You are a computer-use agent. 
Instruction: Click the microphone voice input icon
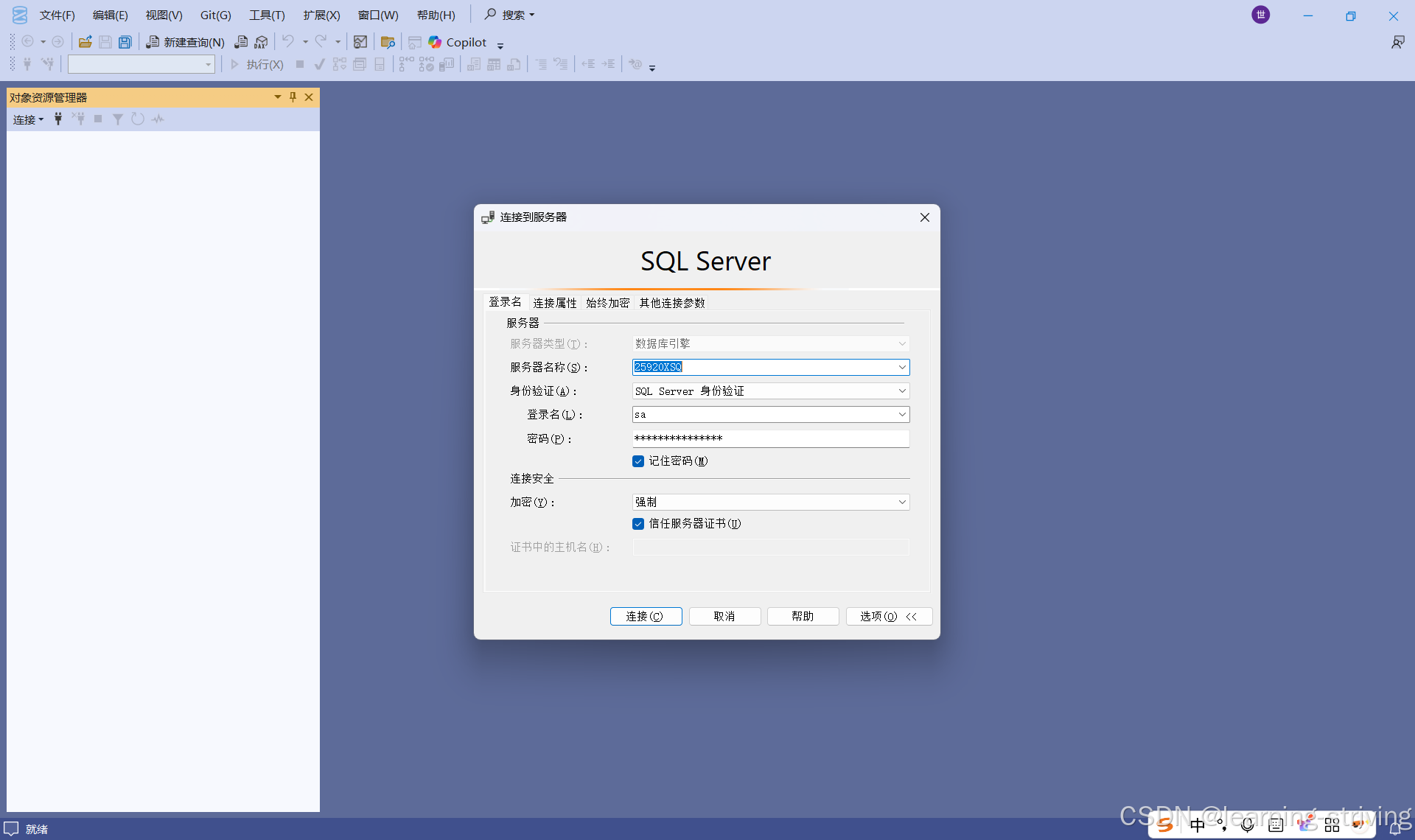[1248, 825]
